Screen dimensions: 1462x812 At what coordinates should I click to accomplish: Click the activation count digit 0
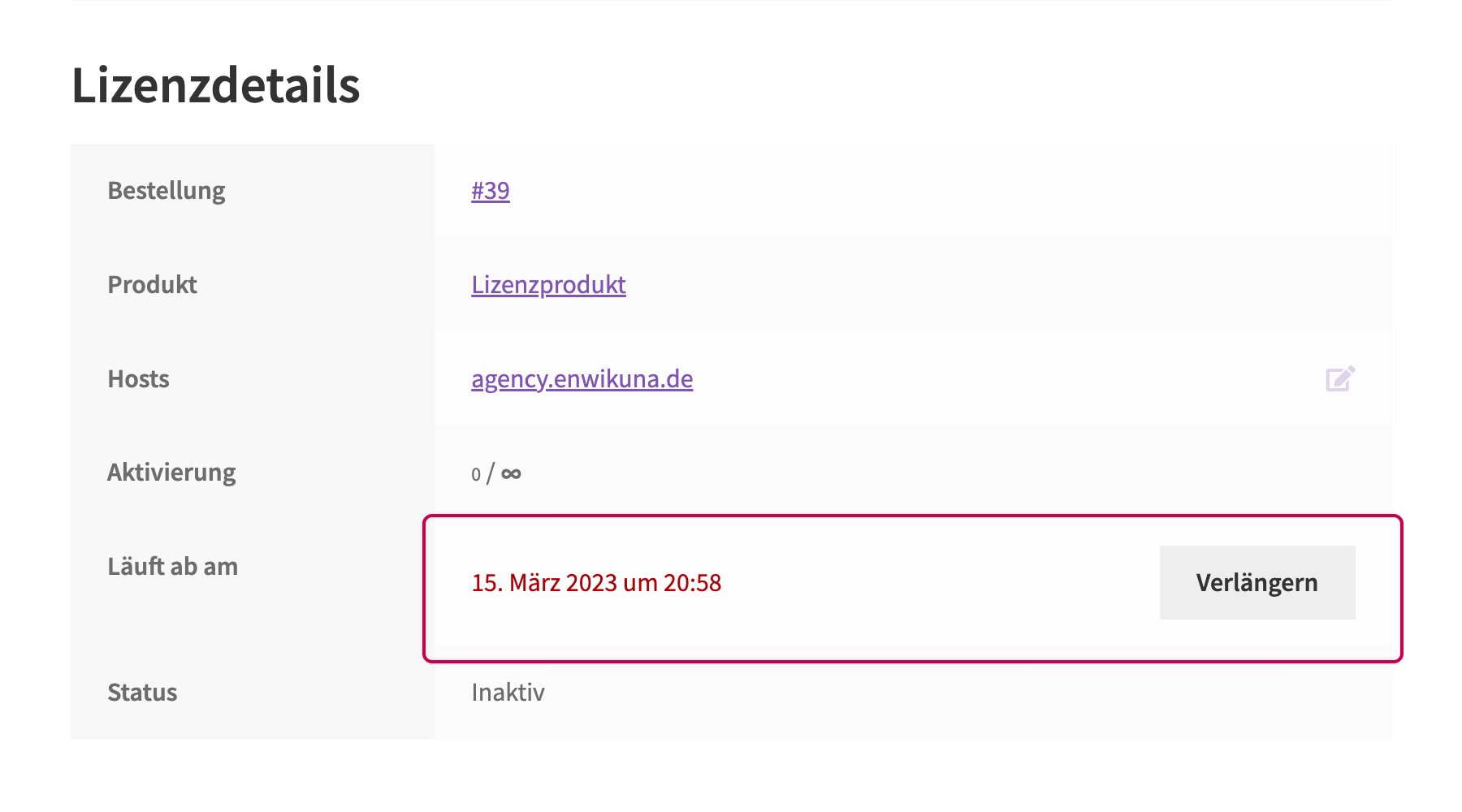pos(476,474)
